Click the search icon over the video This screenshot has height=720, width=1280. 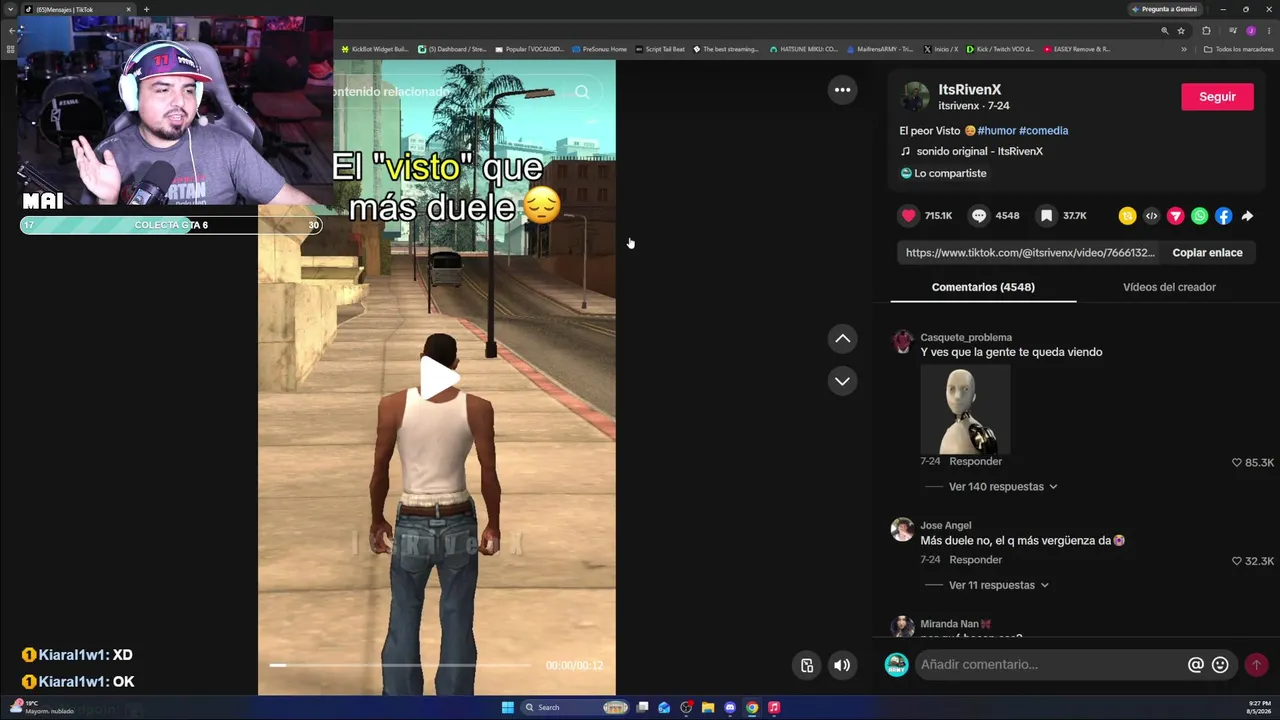(x=582, y=92)
